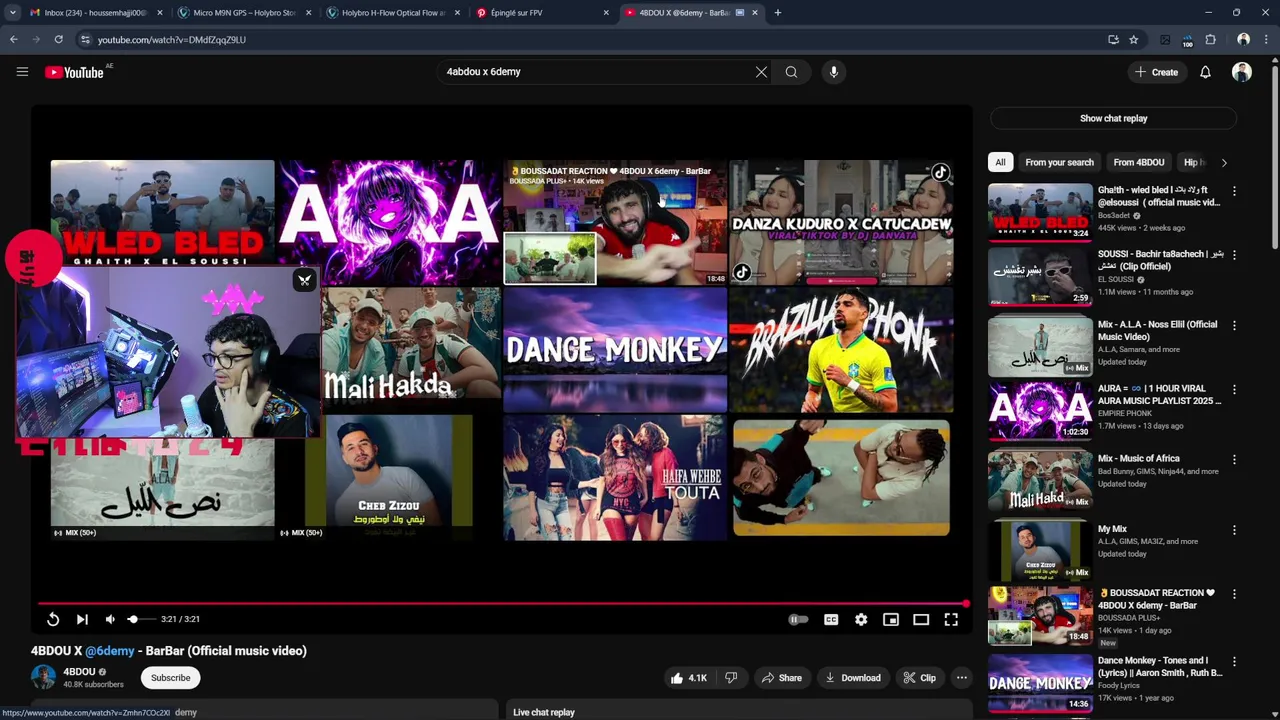The image size is (1280, 720).
Task: Download the video
Action: pos(852,678)
